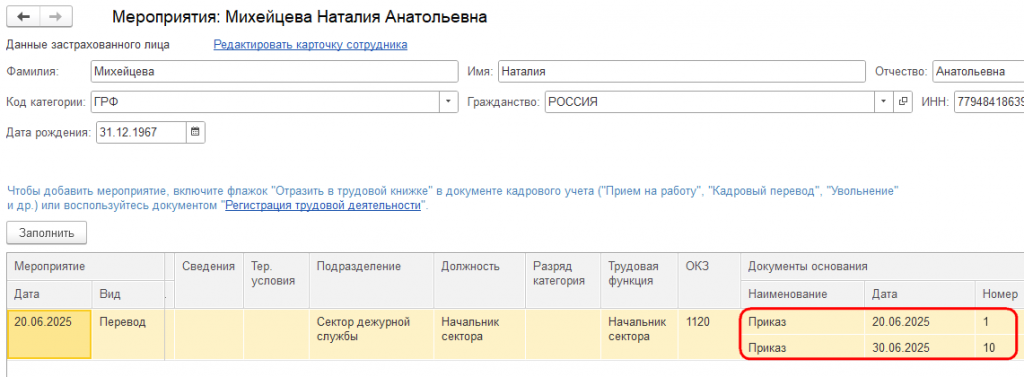Select the event date cell 20.06.2025
Image resolution: width=1024 pixels, height=377 pixels.
pyautogui.click(x=49, y=334)
